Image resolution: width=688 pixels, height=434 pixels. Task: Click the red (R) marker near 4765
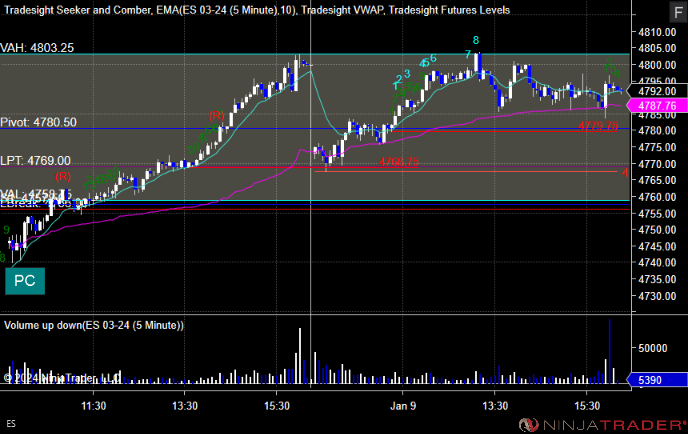[x=63, y=176]
